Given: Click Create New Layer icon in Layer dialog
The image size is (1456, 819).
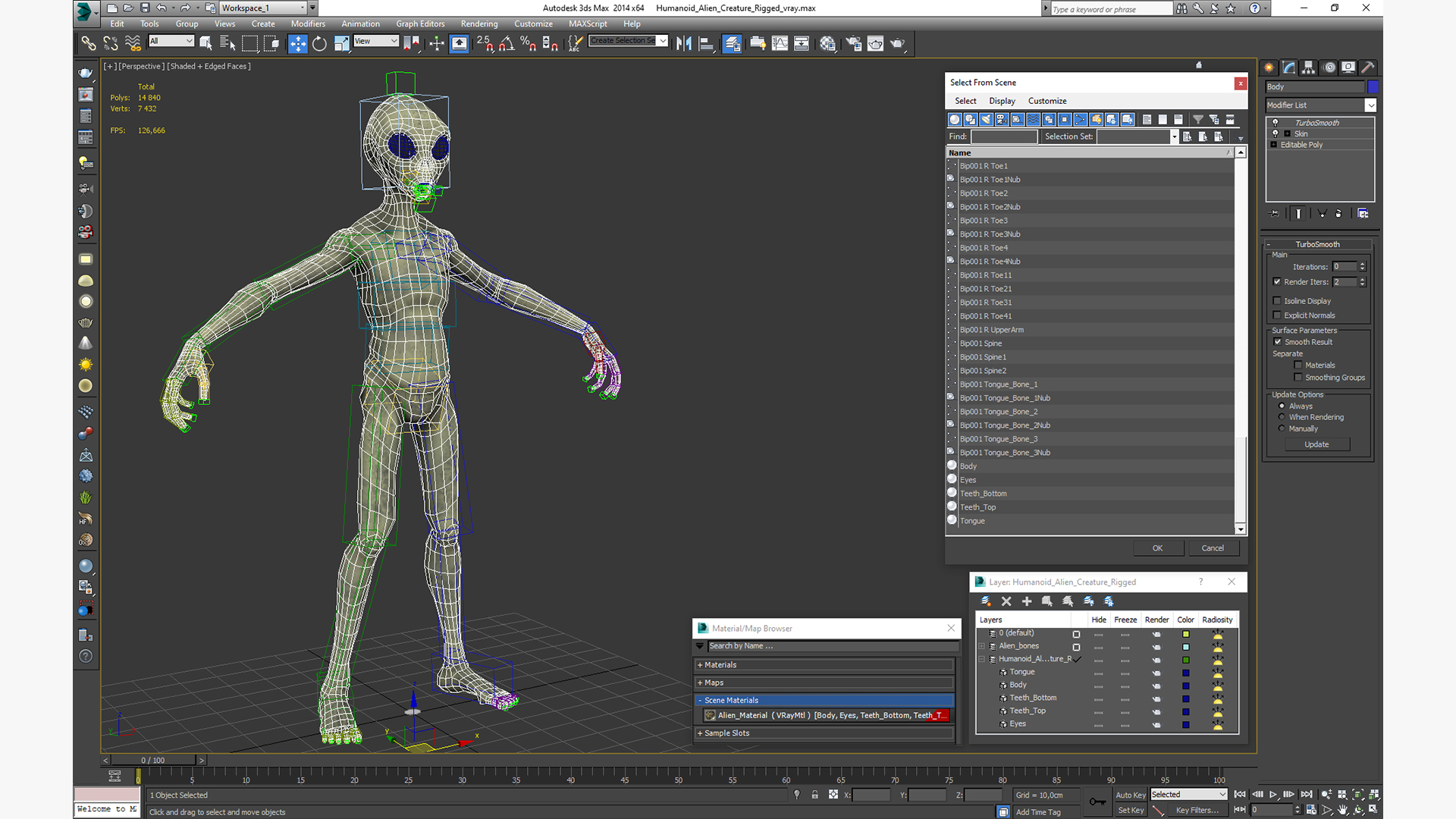Looking at the screenshot, I should click(x=986, y=601).
